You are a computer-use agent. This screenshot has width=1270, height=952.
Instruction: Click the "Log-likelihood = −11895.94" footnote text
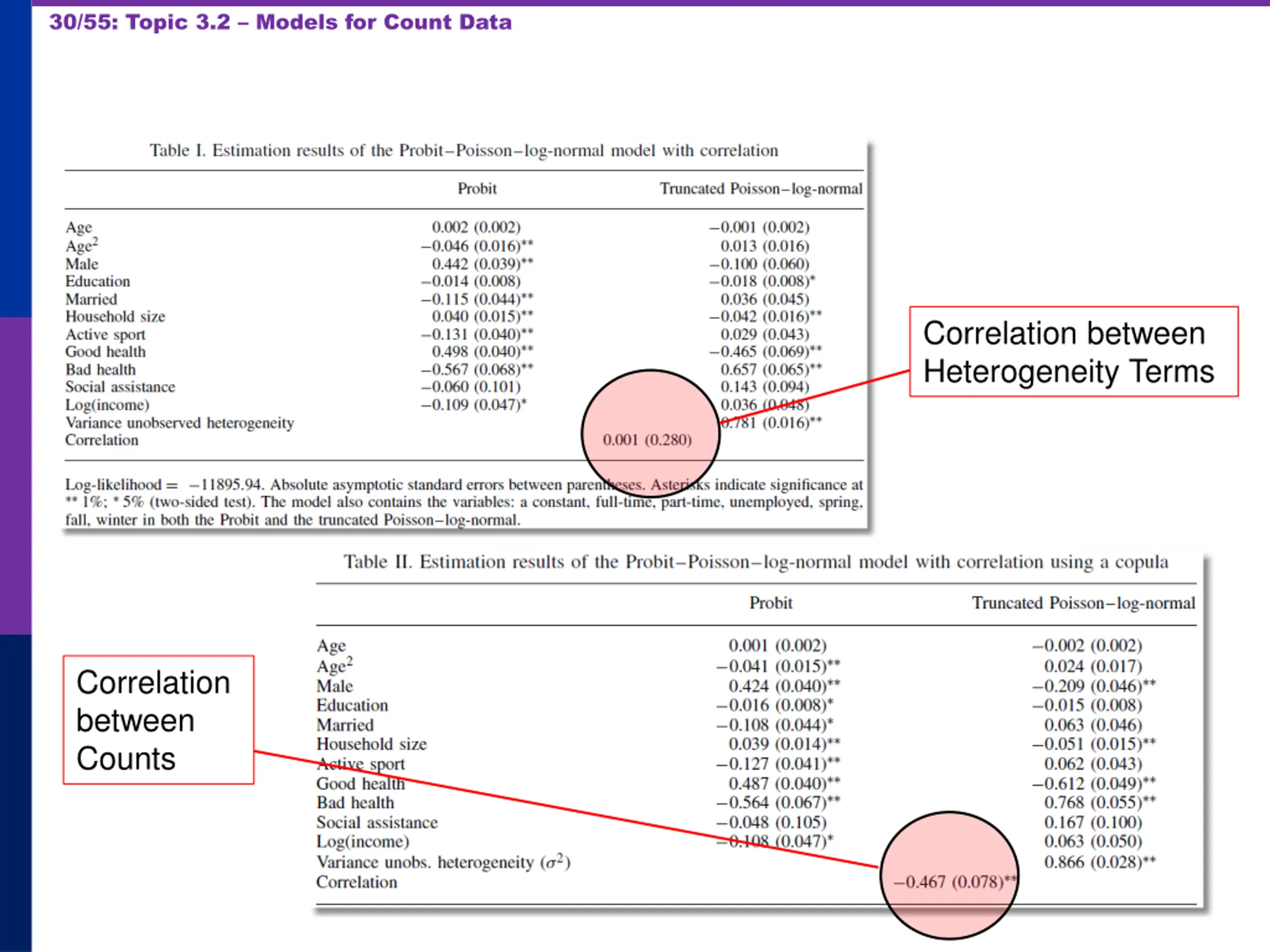164,485
